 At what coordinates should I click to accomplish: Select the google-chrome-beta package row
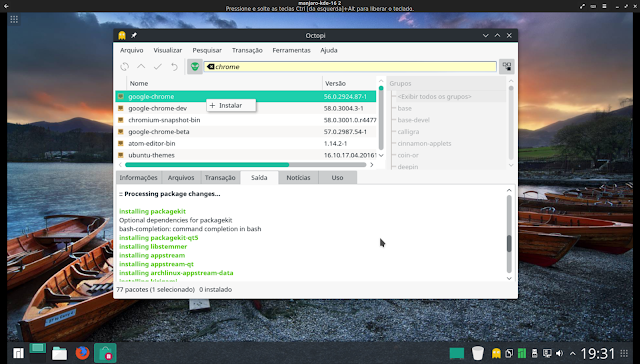click(246, 132)
